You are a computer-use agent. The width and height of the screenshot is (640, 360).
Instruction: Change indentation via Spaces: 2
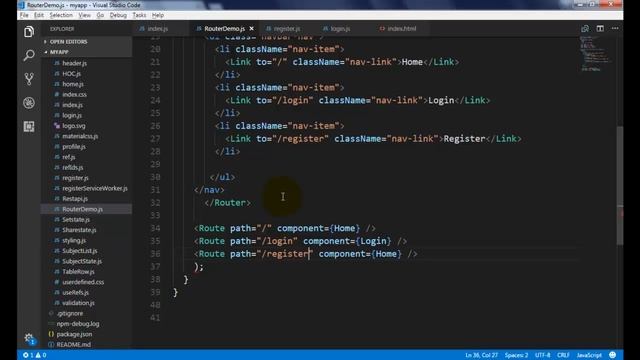point(516,355)
